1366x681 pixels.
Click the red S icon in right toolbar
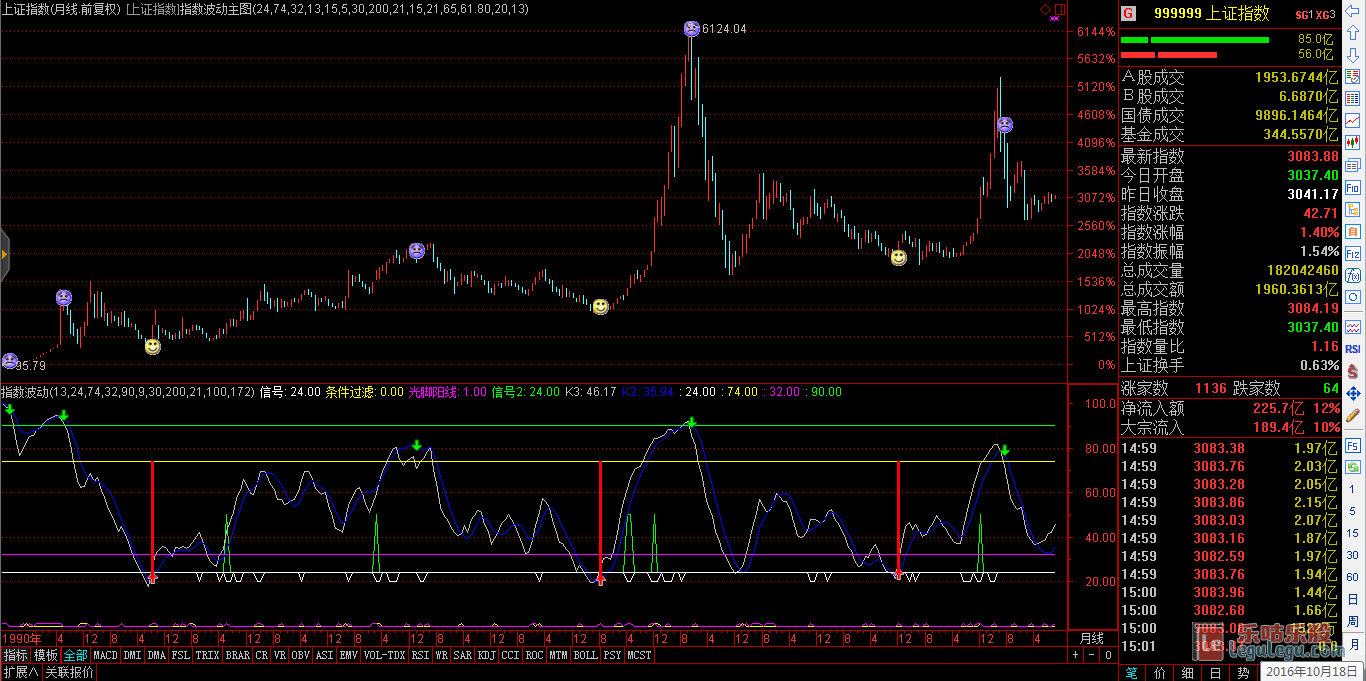coord(1353,370)
